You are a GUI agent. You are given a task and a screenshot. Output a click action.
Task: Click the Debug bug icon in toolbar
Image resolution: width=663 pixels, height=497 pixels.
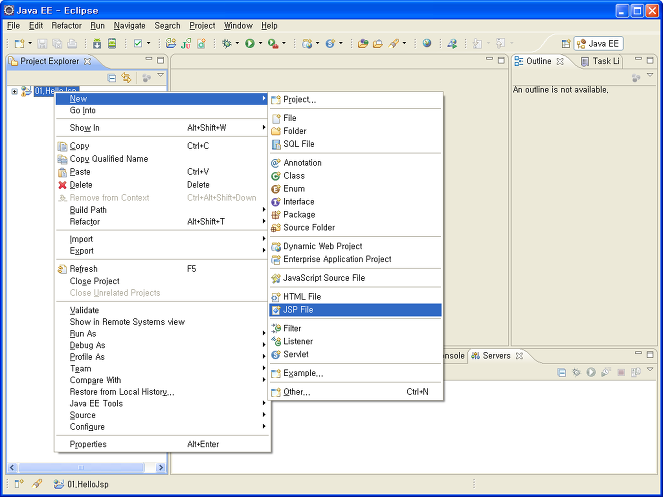click(x=227, y=43)
